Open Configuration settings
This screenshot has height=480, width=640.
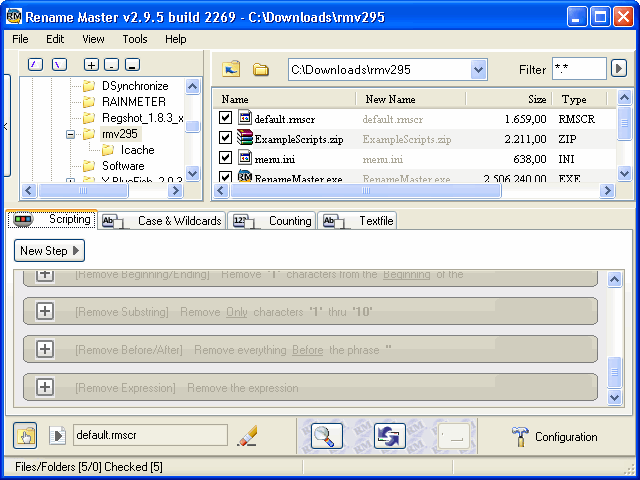pyautogui.click(x=554, y=437)
